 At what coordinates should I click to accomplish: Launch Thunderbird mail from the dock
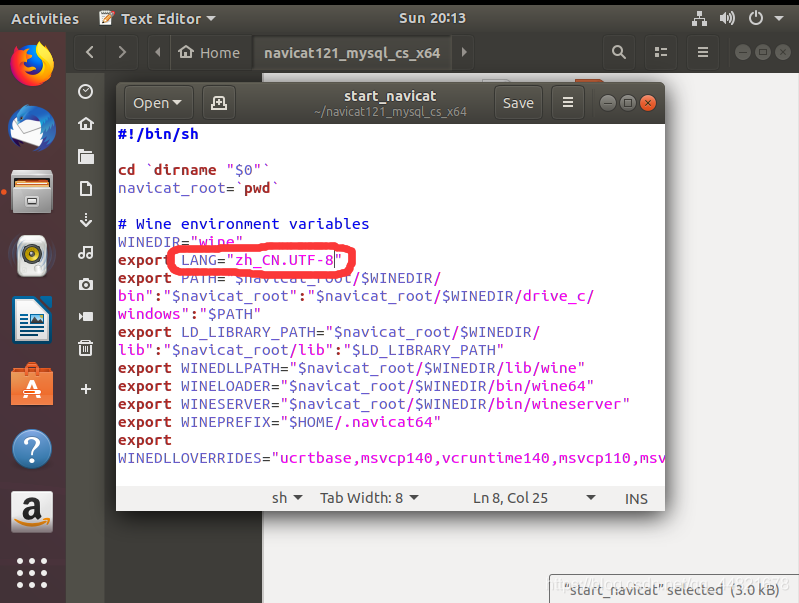[x=32, y=128]
